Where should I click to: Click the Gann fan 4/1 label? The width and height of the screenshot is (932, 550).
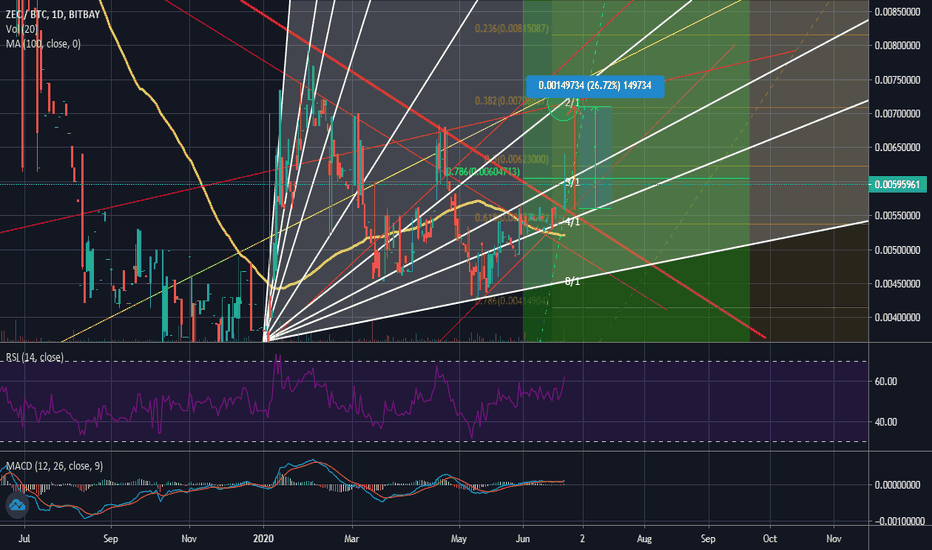572,222
